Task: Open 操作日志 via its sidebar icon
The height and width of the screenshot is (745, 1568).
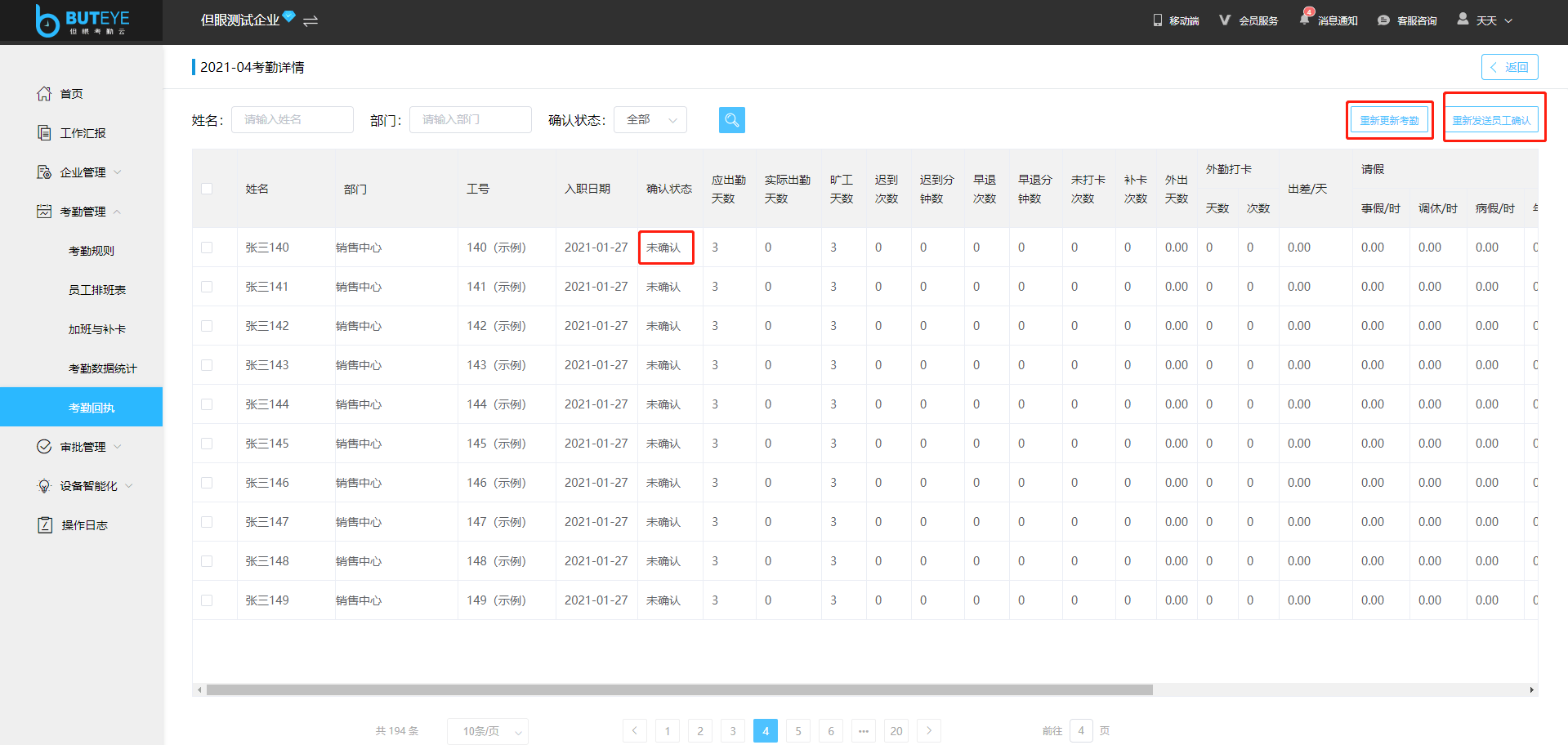Action: coord(45,524)
